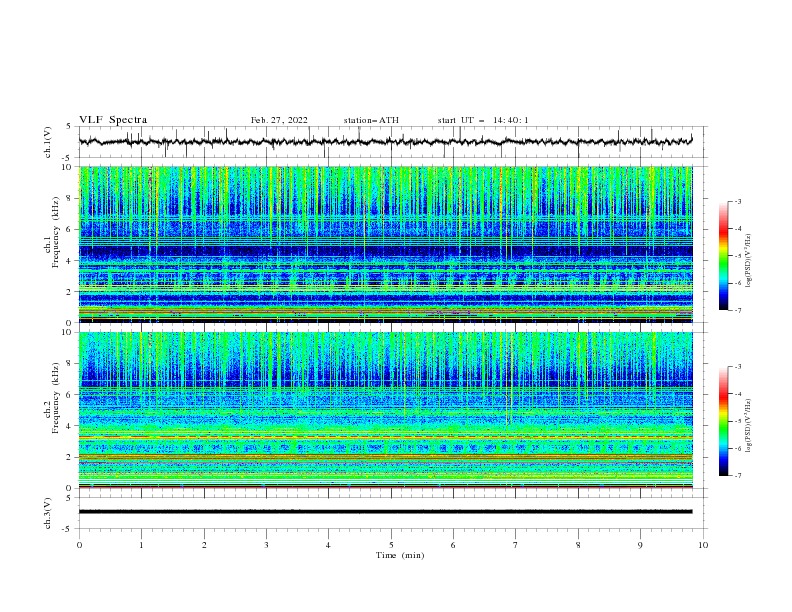Click the "station=ATH" header label
This screenshot has height=612, width=792.
point(371,120)
